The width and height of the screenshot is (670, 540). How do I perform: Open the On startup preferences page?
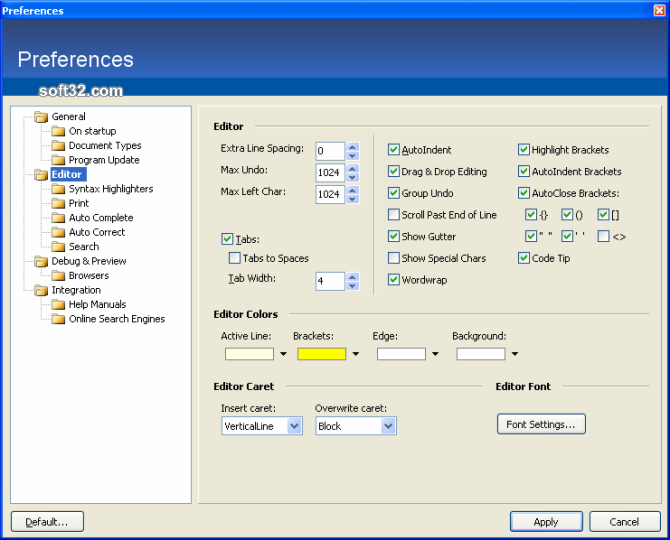[x=93, y=131]
